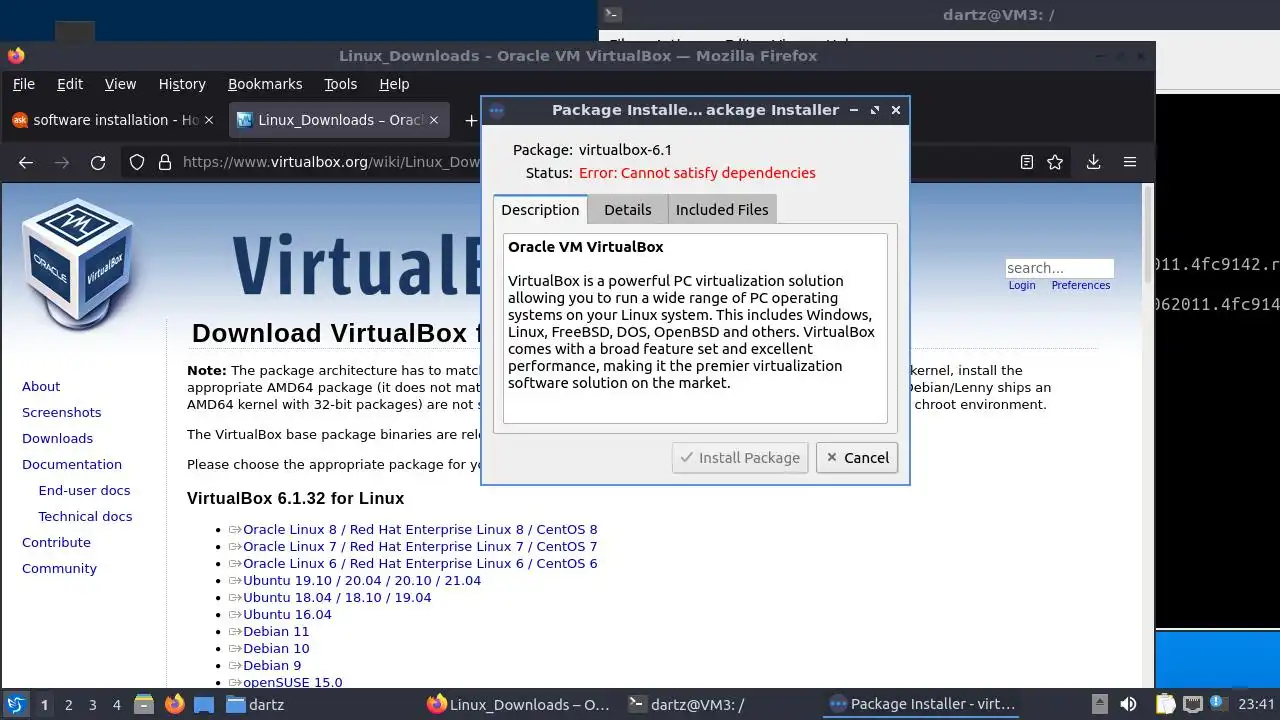Open tracking protection shield icon

(137, 162)
